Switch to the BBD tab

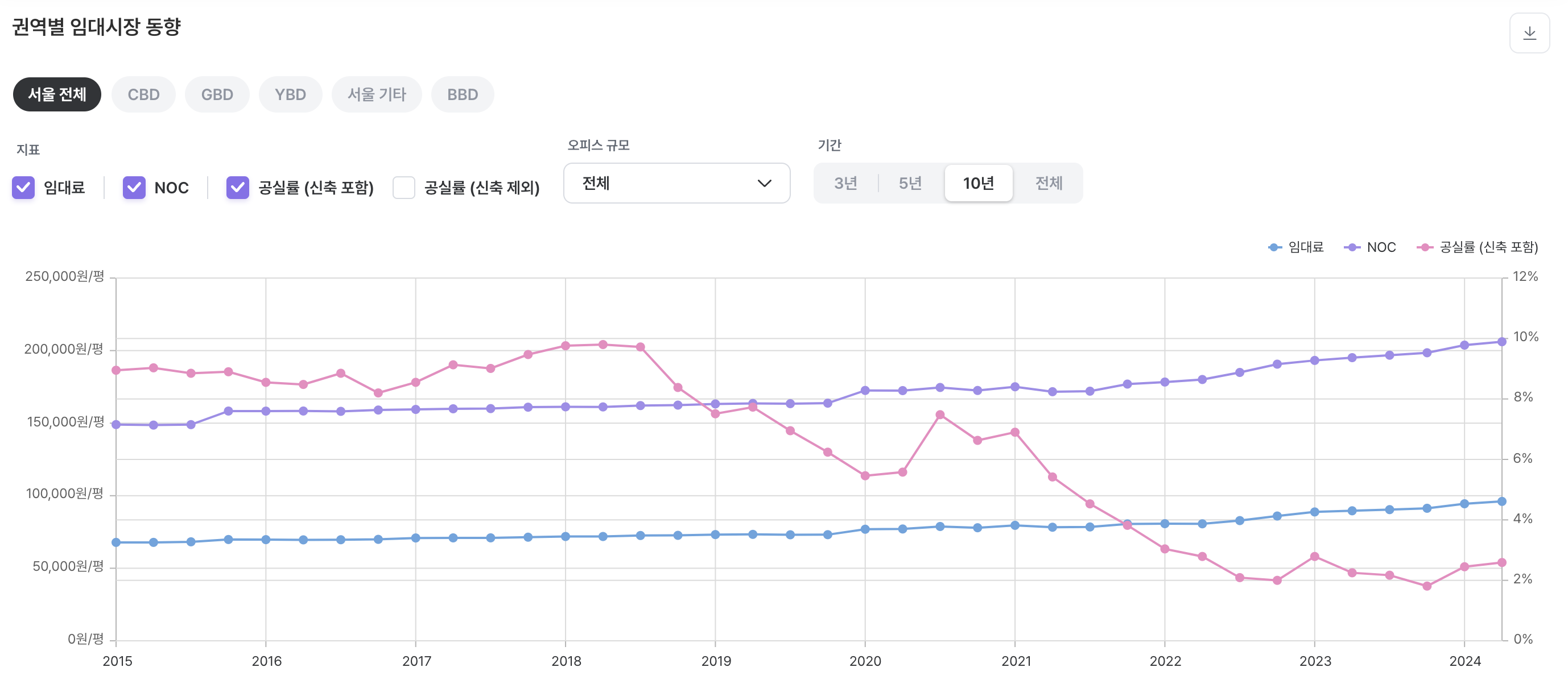click(462, 94)
